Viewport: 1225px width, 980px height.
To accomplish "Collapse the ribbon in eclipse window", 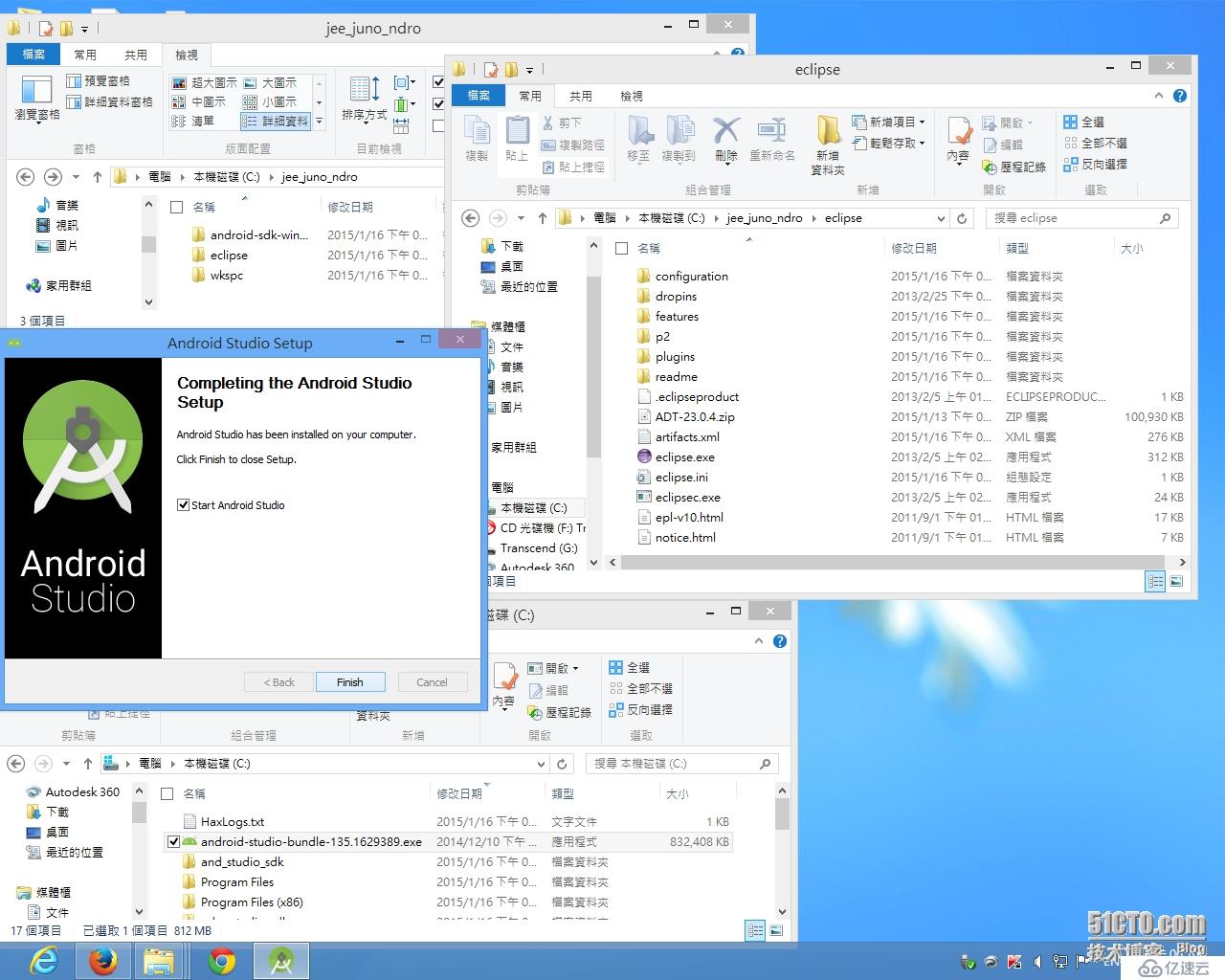I will 1159,96.
